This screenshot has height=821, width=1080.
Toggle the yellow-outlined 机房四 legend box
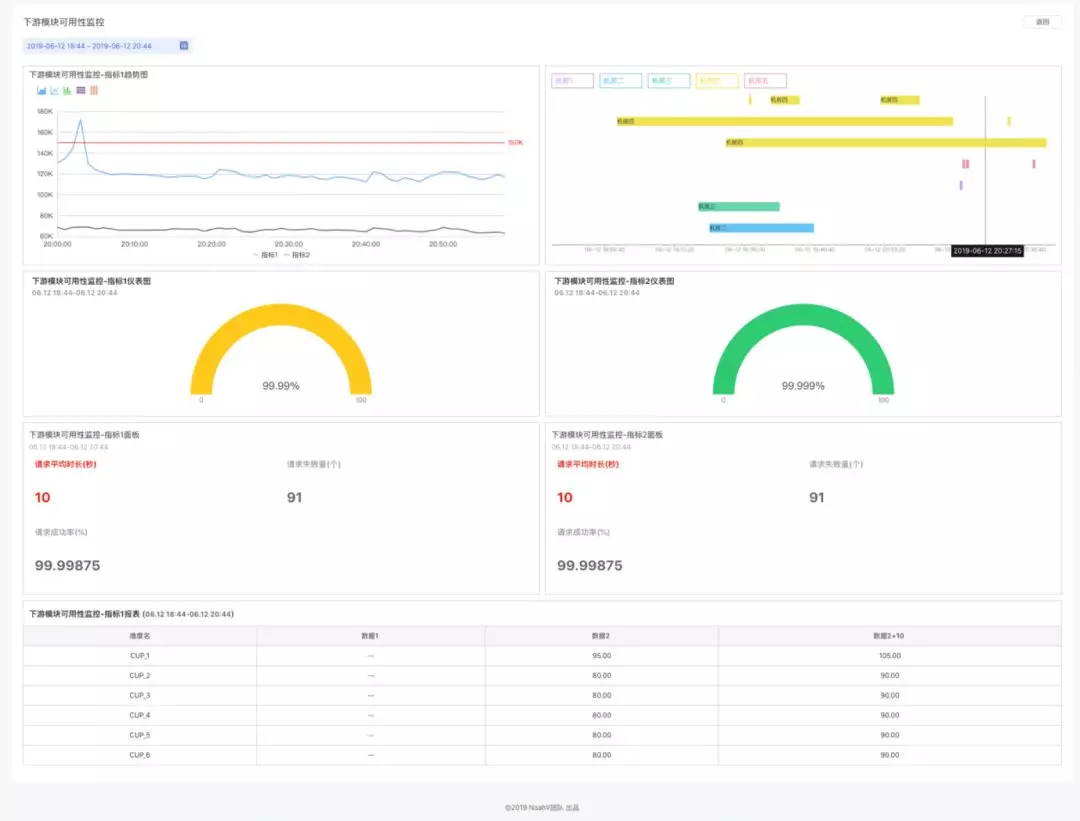(x=717, y=81)
